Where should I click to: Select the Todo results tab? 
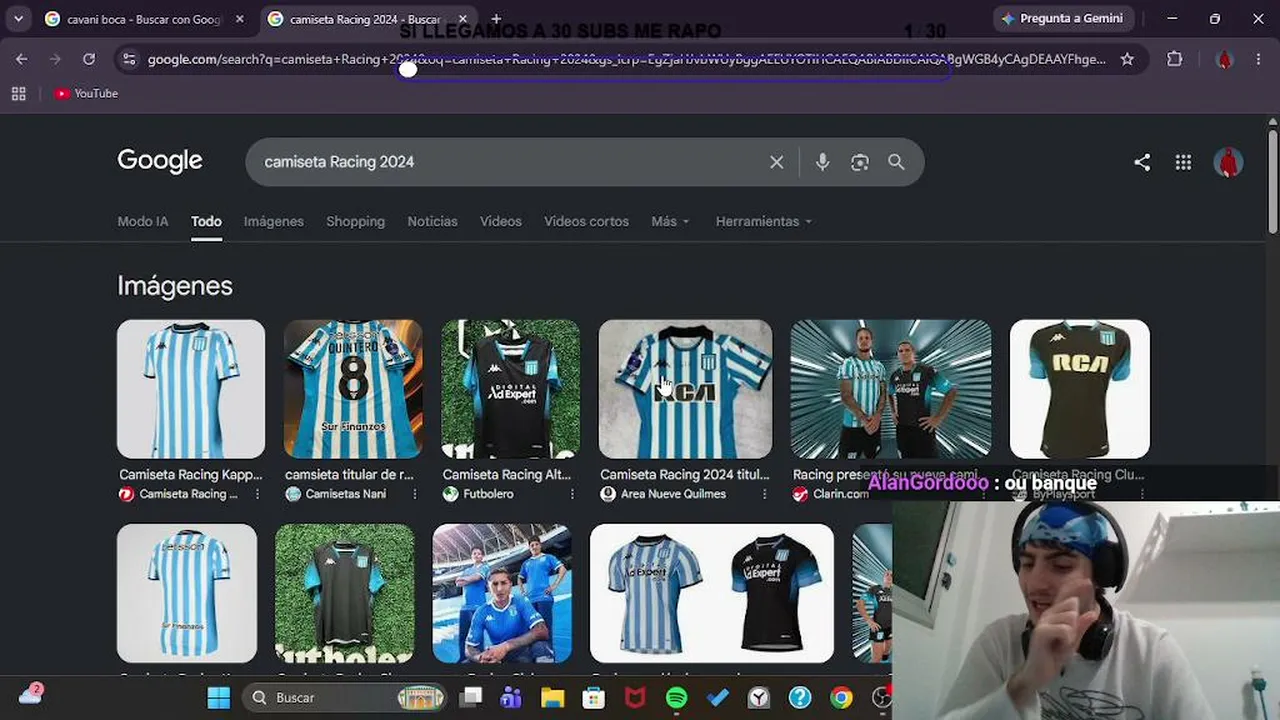pyautogui.click(x=206, y=221)
